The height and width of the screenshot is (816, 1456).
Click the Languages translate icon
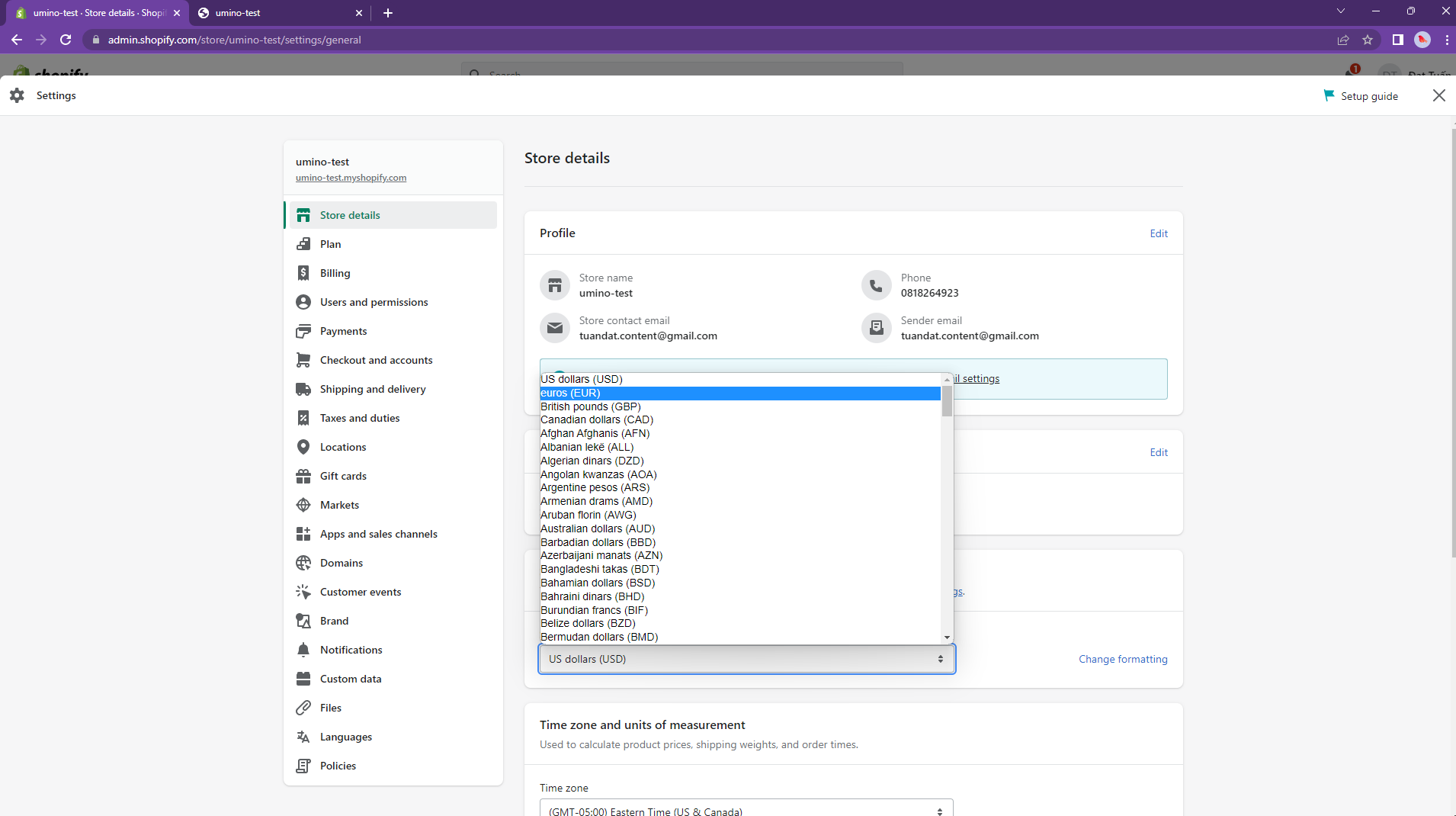[x=303, y=737]
